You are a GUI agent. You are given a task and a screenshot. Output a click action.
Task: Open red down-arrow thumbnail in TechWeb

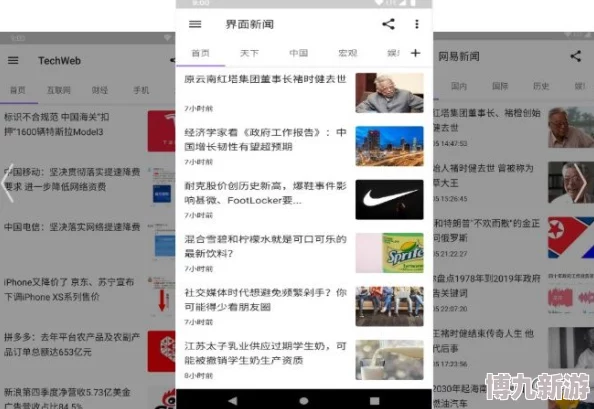coord(162,297)
